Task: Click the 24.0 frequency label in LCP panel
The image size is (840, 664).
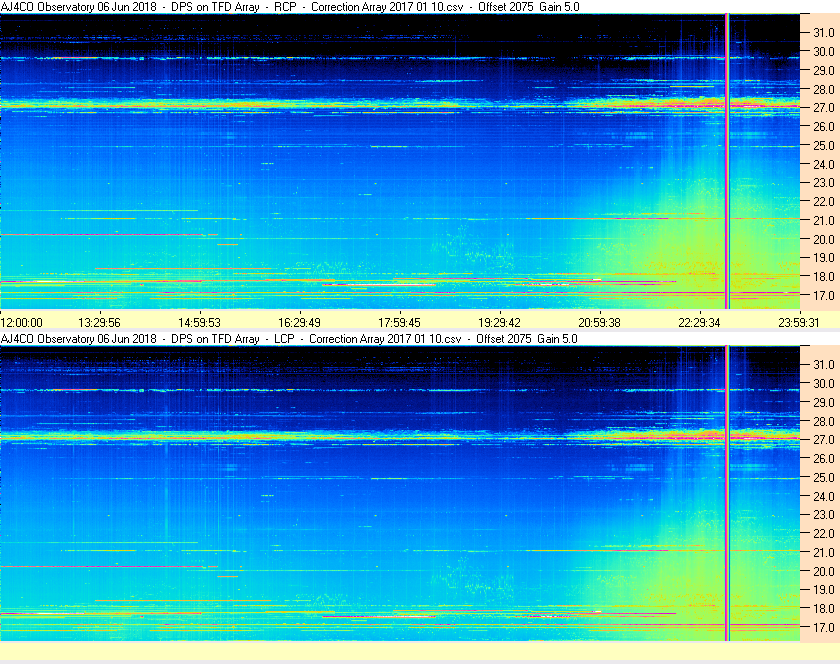Action: click(824, 496)
